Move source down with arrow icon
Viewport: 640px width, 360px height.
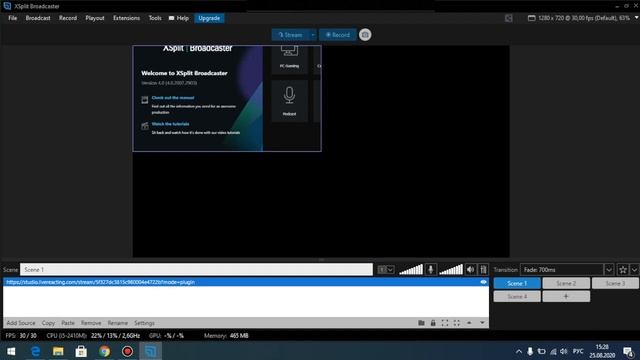[x=482, y=323]
